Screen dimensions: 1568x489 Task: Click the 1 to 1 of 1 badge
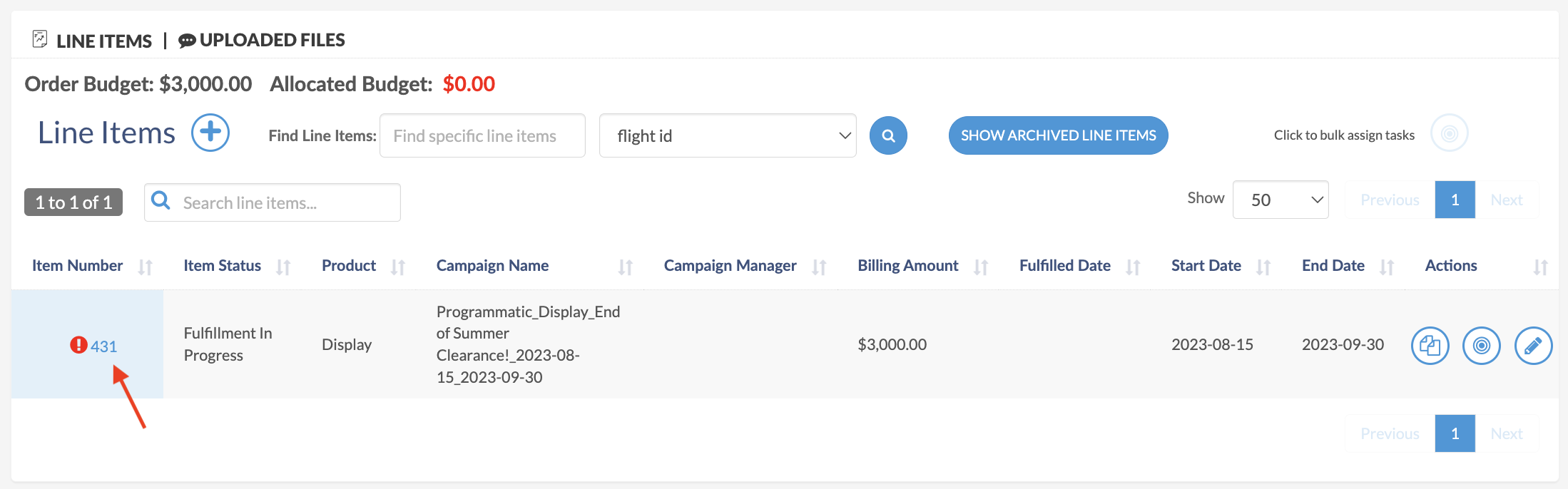(x=73, y=202)
